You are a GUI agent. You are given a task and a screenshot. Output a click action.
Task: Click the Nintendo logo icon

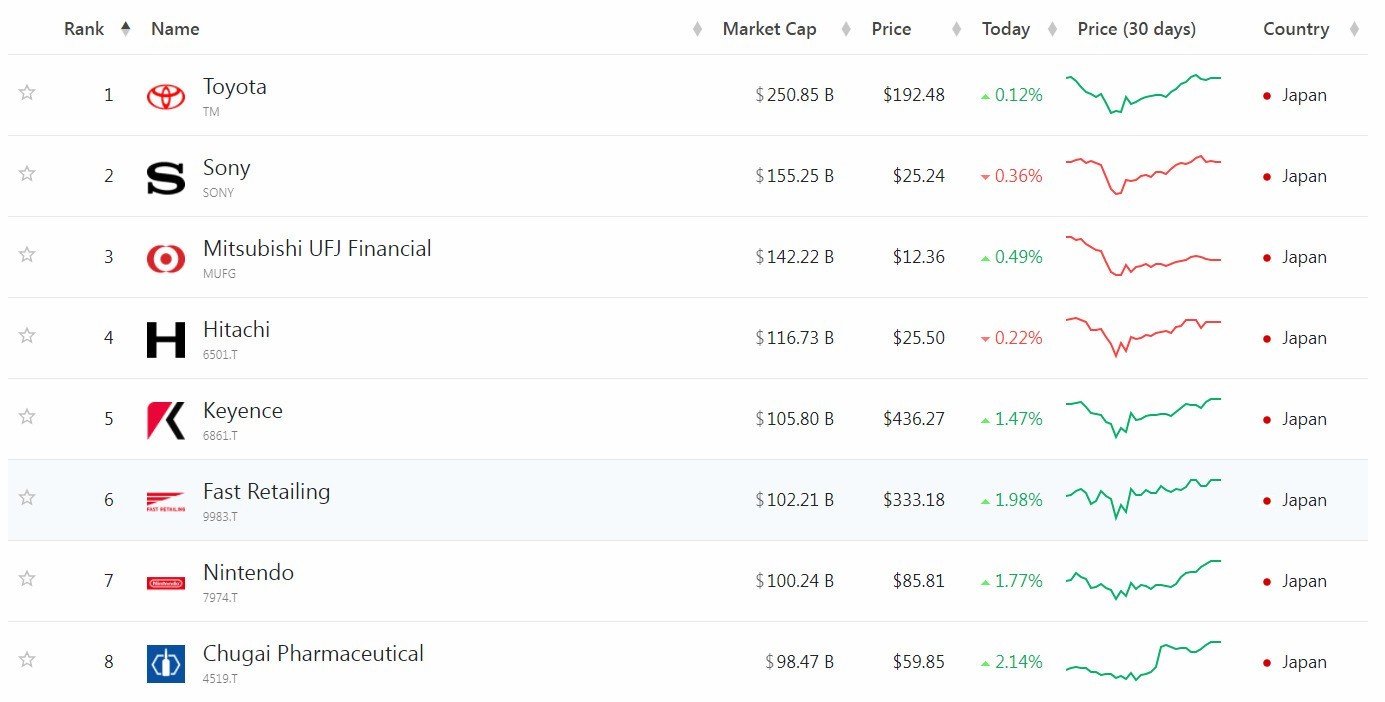(166, 582)
